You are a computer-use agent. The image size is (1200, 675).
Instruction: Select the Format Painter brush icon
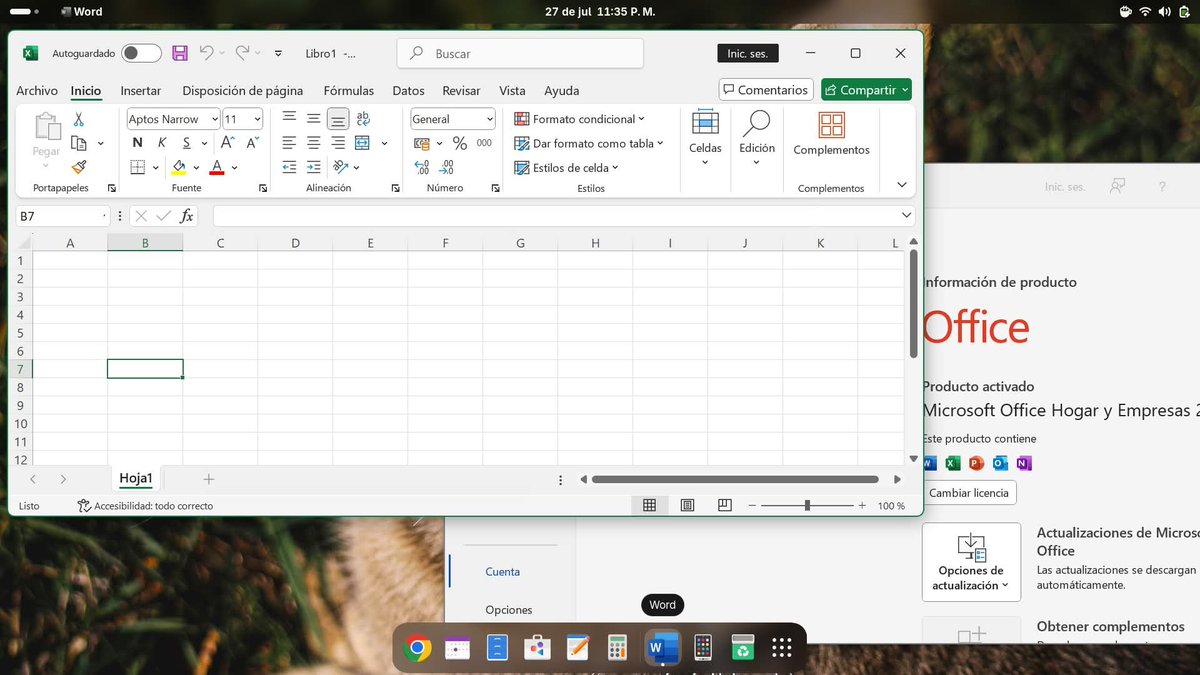point(78,168)
